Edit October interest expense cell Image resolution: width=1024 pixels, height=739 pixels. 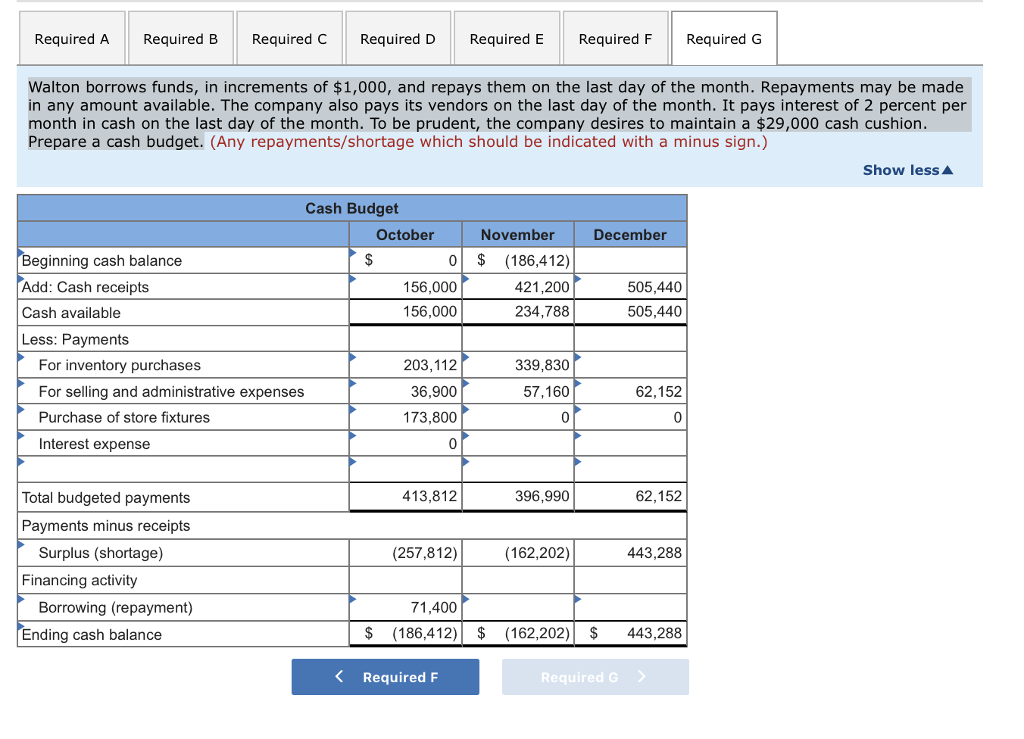coord(406,443)
